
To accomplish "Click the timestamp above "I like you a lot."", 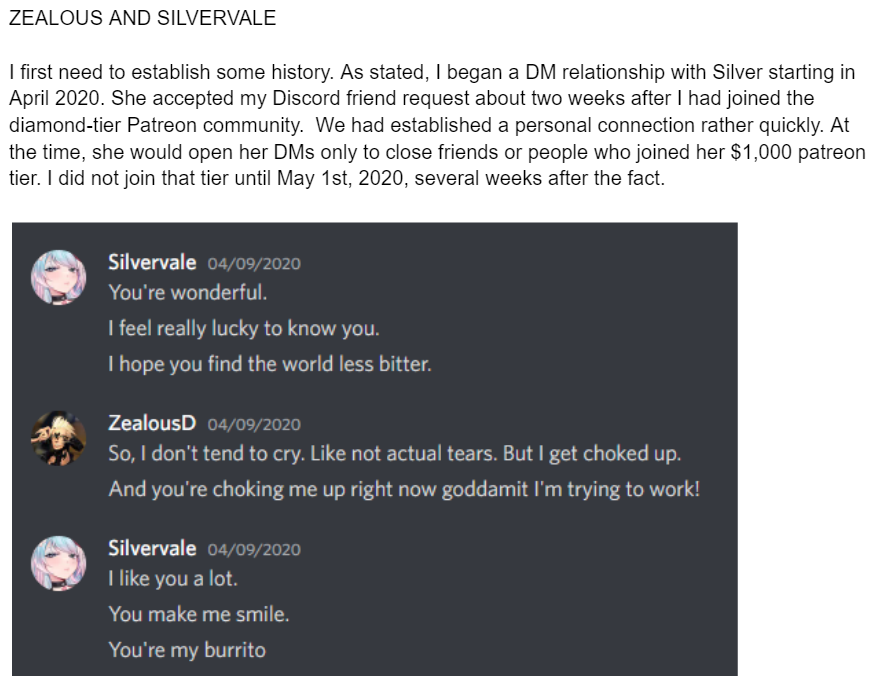I will click(254, 549).
